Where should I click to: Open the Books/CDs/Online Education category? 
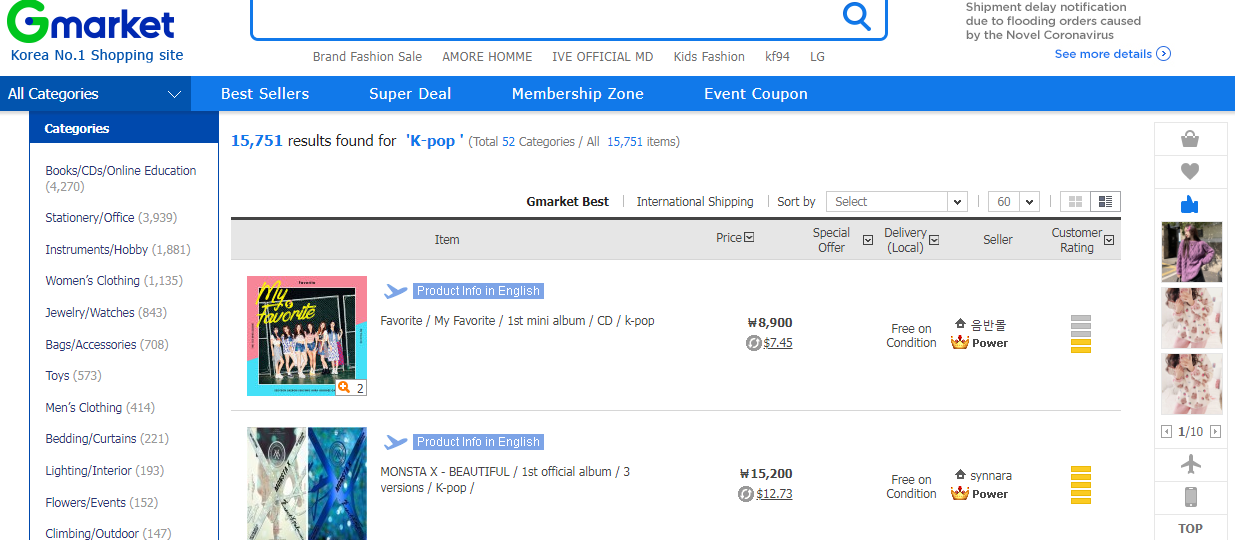[x=120, y=171]
